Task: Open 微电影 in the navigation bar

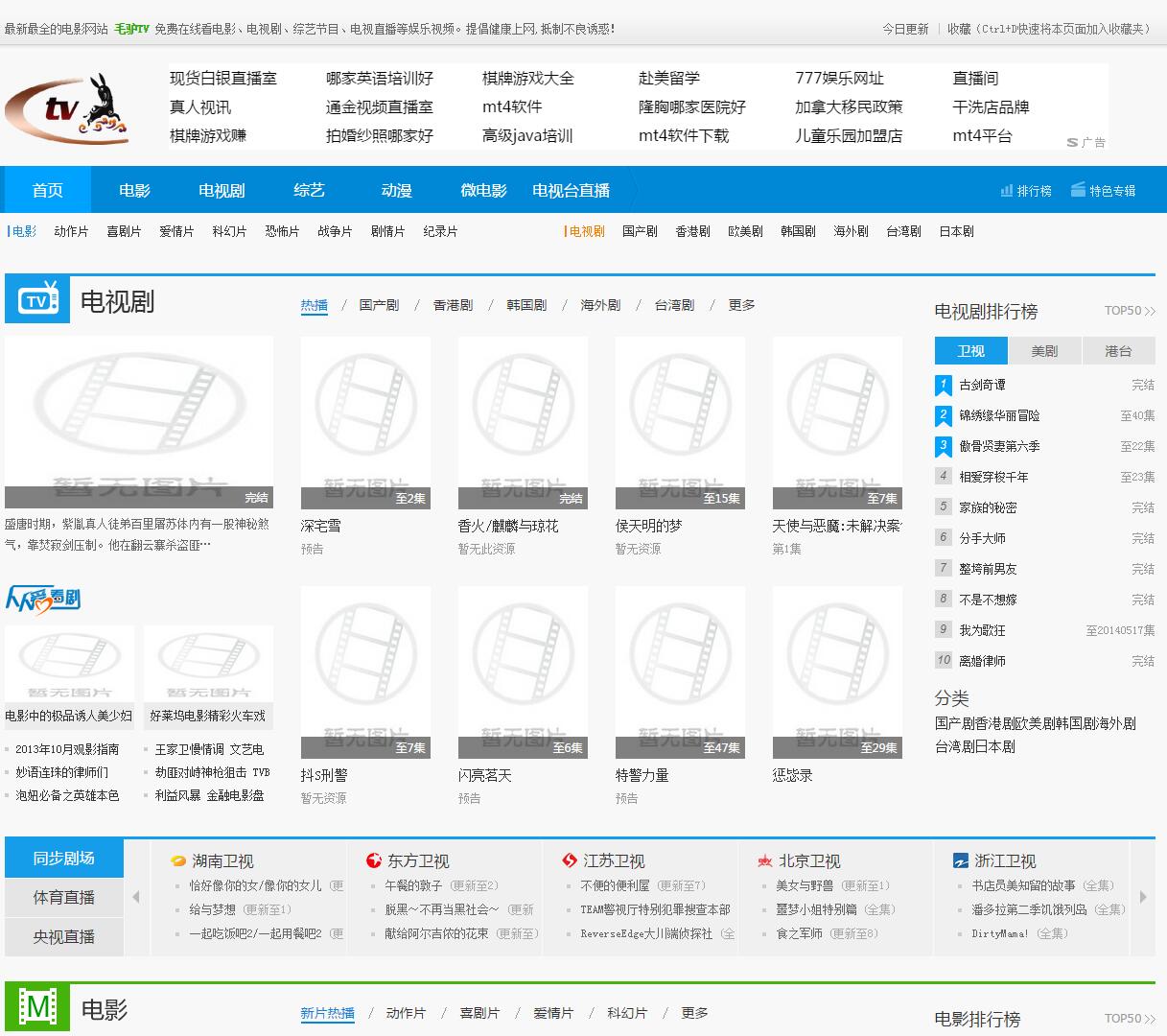Action: pos(484,190)
